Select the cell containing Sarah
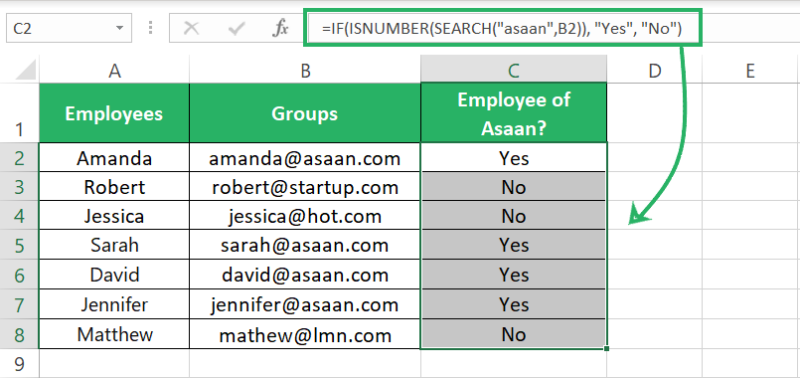The width and height of the screenshot is (800, 378). [114, 245]
